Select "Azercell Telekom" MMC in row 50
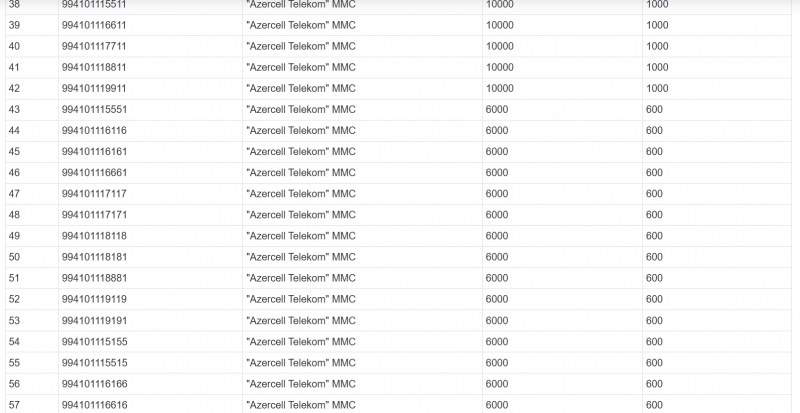Image resolution: width=800 pixels, height=413 pixels. point(301,257)
